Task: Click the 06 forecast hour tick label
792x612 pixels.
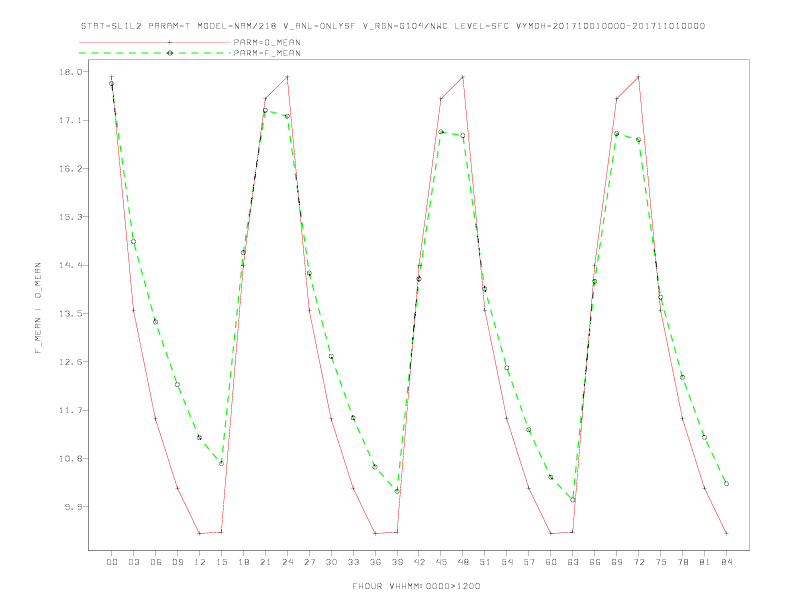Action: pos(156,562)
